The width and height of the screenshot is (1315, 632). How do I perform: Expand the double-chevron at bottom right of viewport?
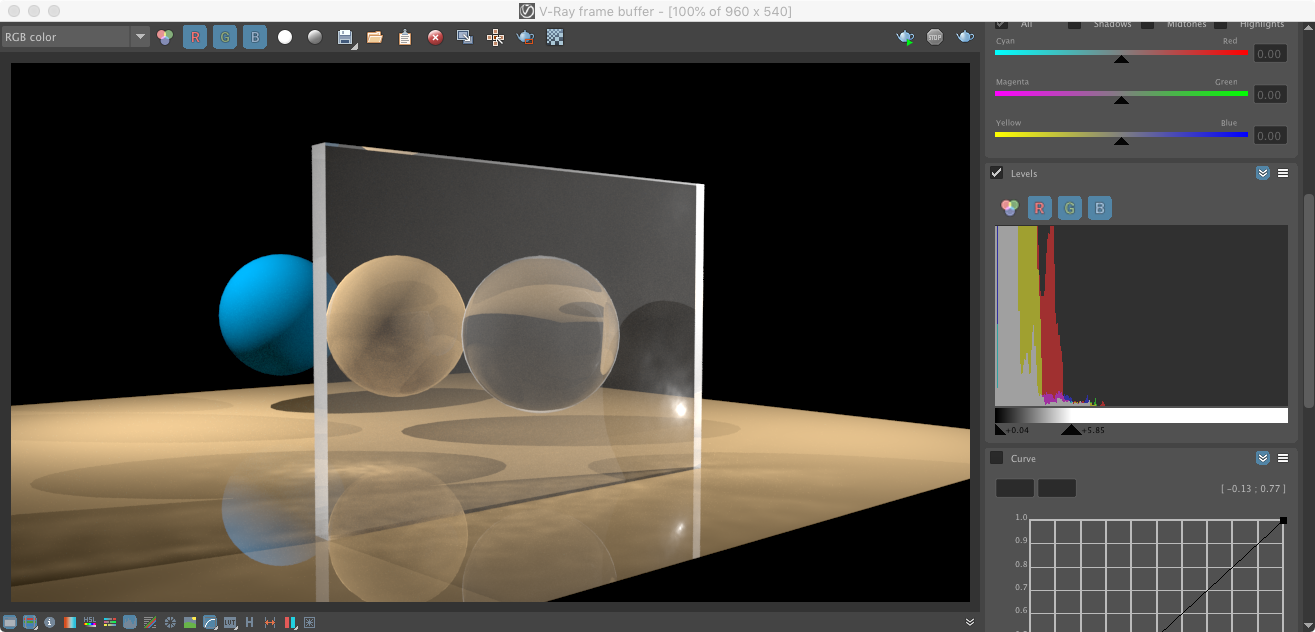(x=969, y=622)
